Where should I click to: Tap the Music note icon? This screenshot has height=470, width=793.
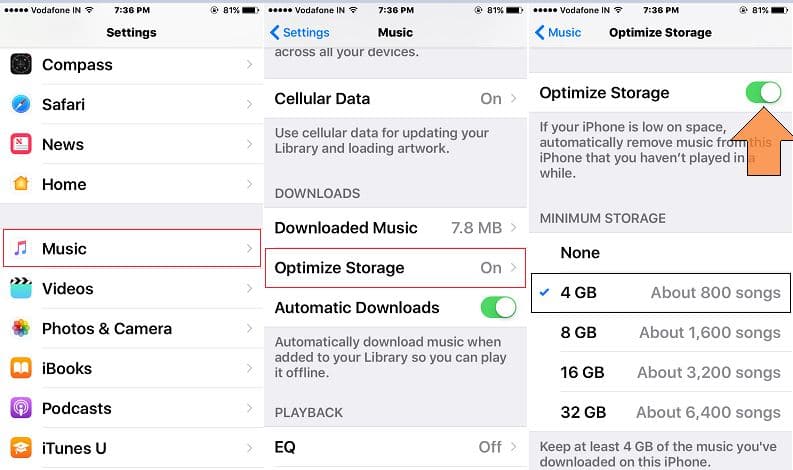pos(21,248)
